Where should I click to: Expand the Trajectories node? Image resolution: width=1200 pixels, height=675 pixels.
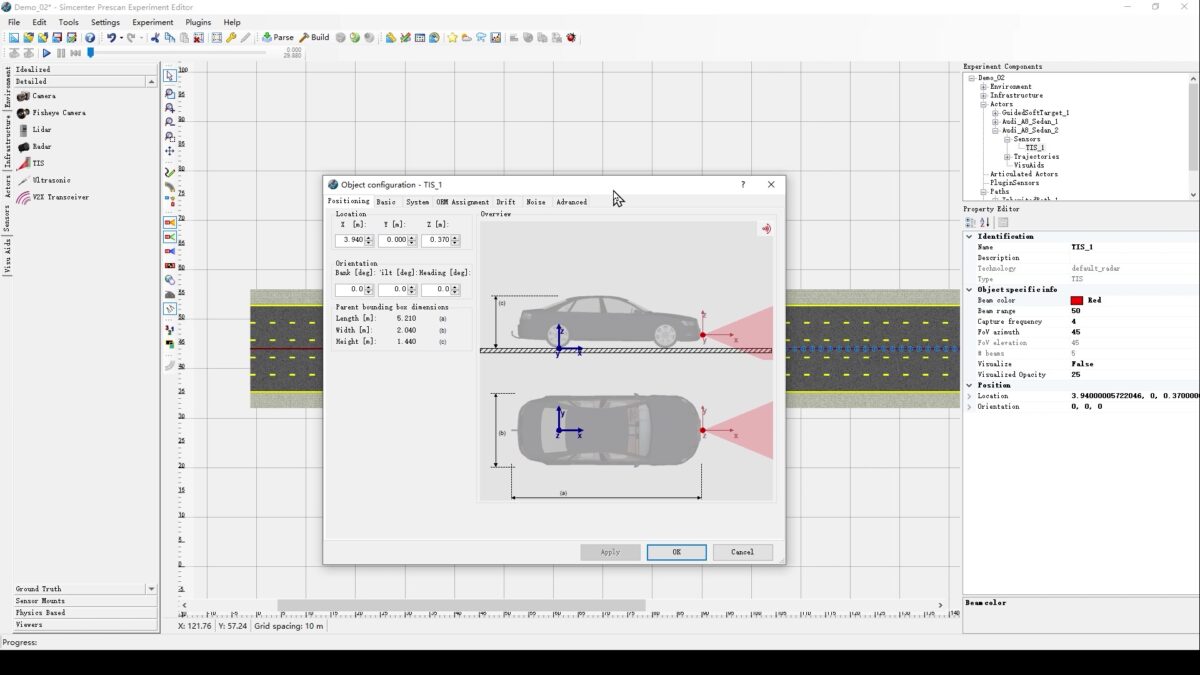coord(1007,157)
